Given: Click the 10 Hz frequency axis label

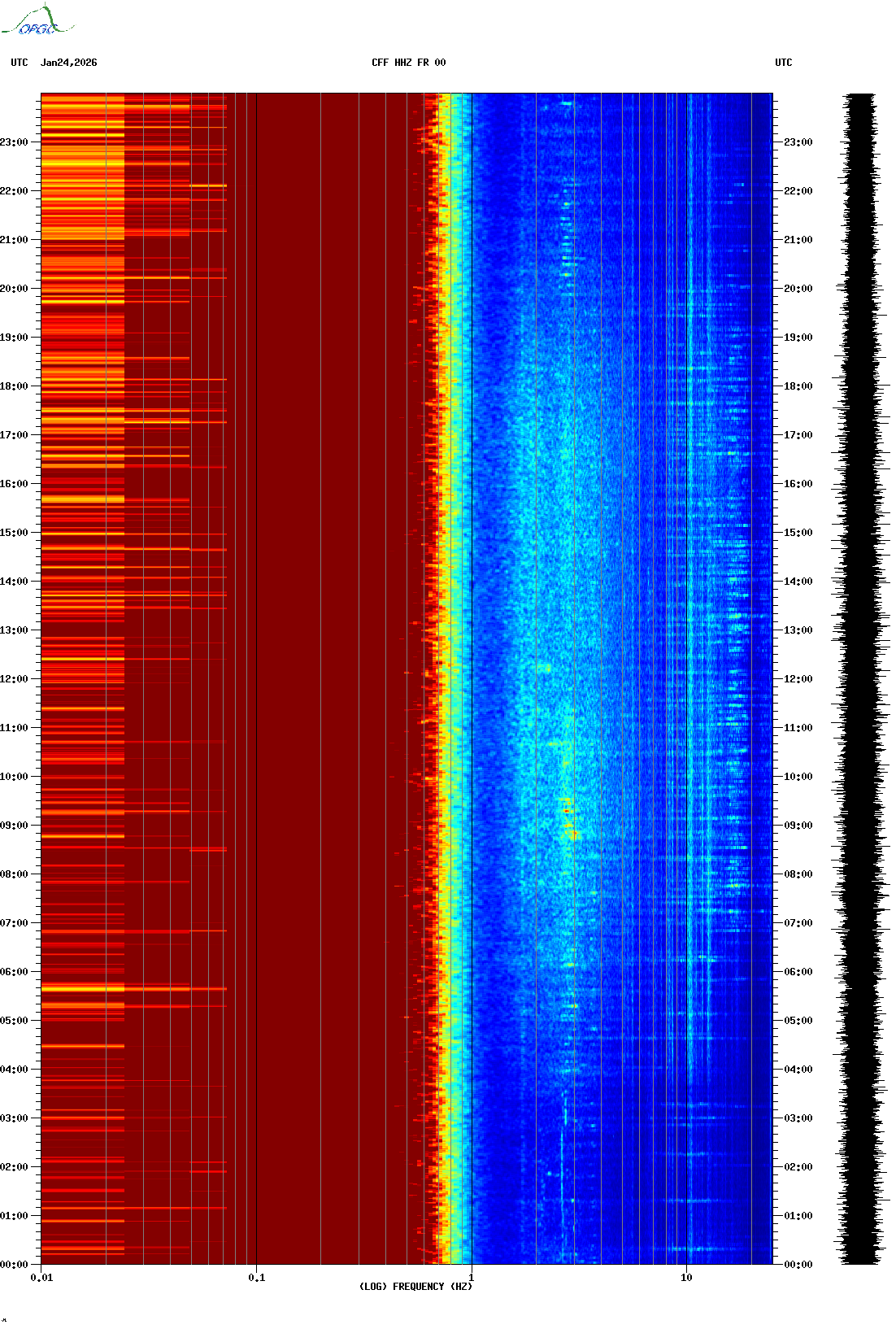Looking at the screenshot, I should point(687,1278).
